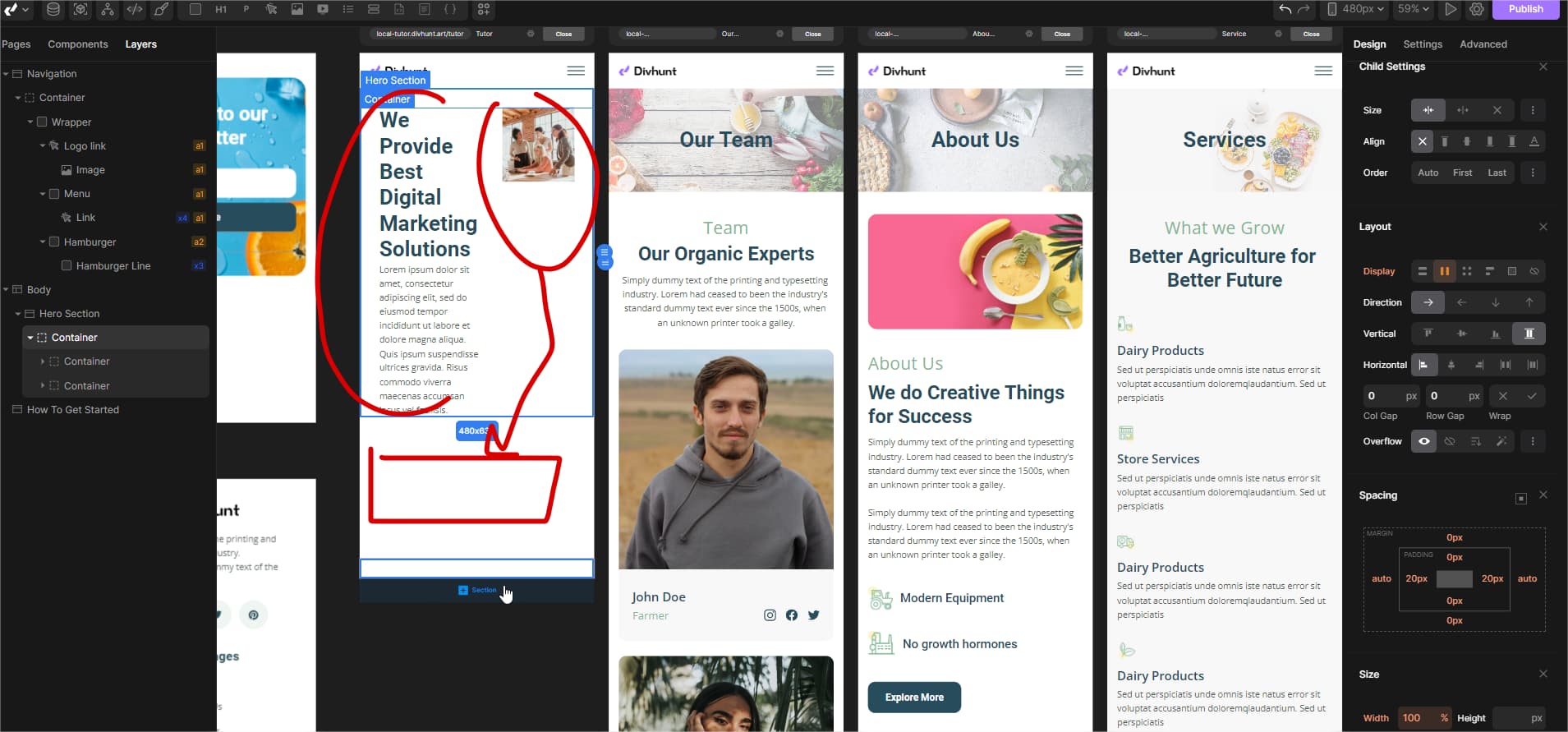Set Order to Auto

(x=1428, y=173)
